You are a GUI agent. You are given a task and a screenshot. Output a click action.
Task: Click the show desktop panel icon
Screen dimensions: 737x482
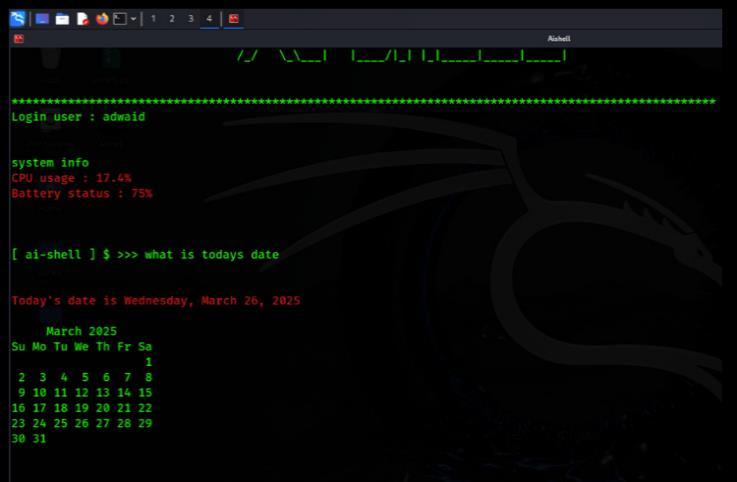pos(42,19)
